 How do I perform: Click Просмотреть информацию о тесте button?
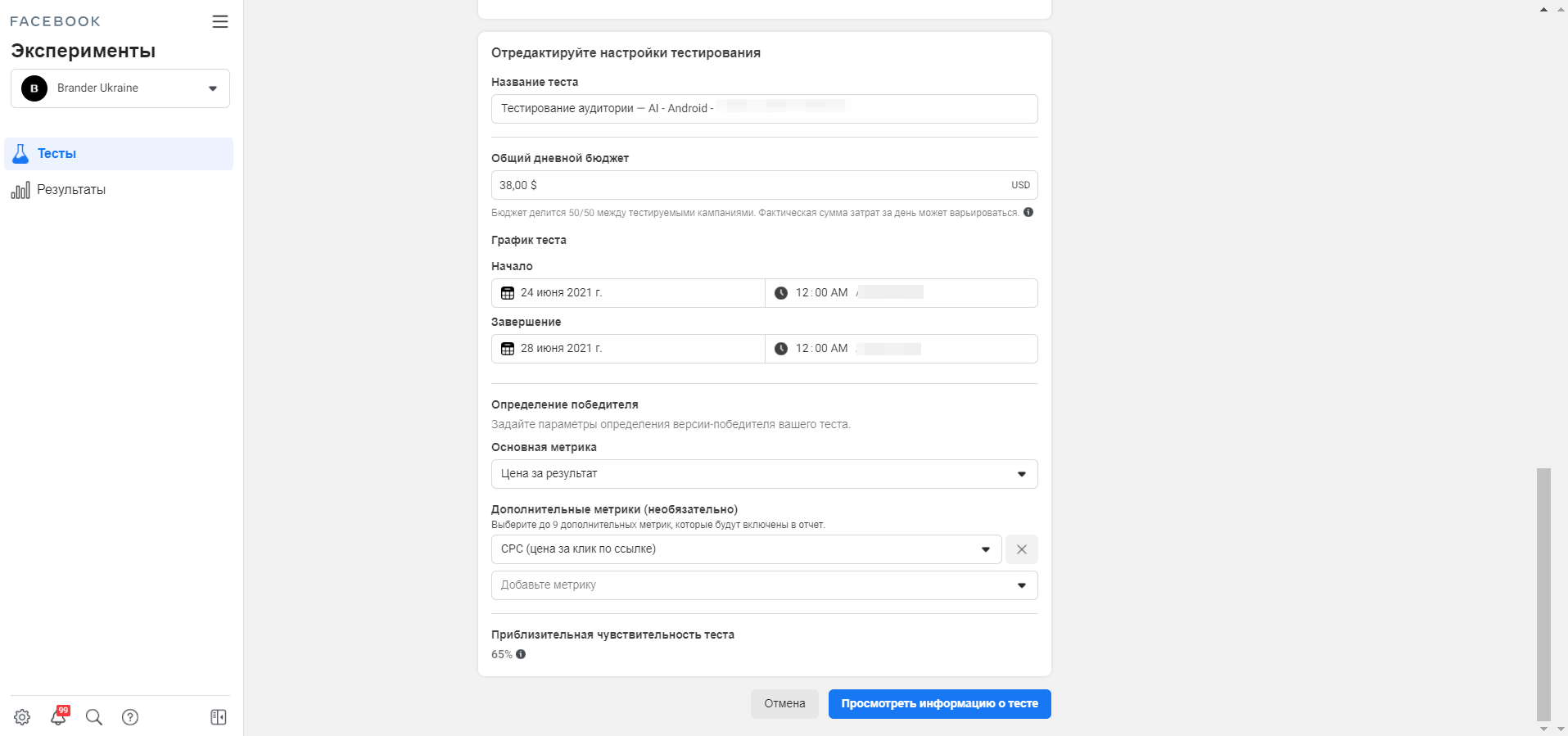pyautogui.click(x=939, y=704)
